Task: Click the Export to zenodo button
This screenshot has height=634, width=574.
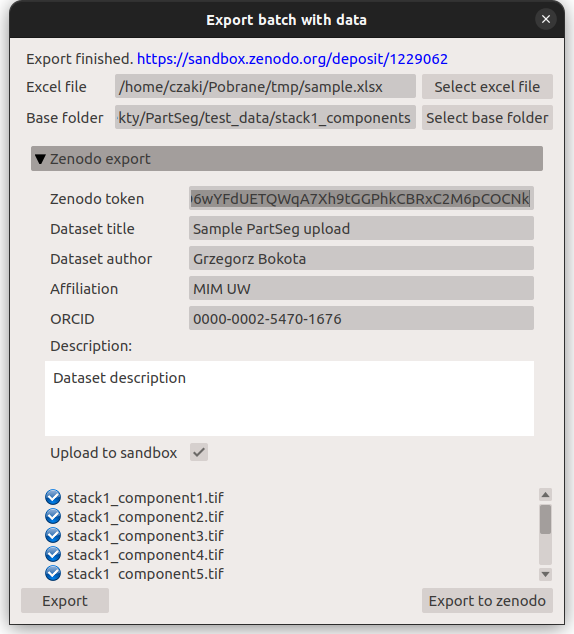Action: [x=487, y=601]
